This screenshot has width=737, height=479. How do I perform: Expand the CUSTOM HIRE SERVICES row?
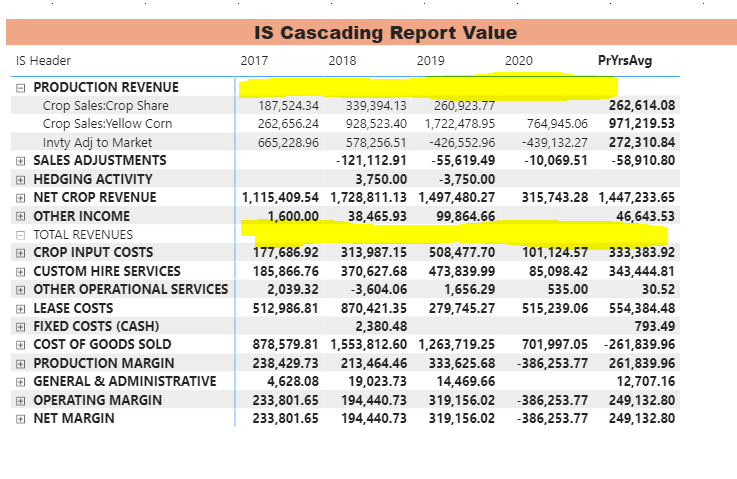(x=20, y=272)
